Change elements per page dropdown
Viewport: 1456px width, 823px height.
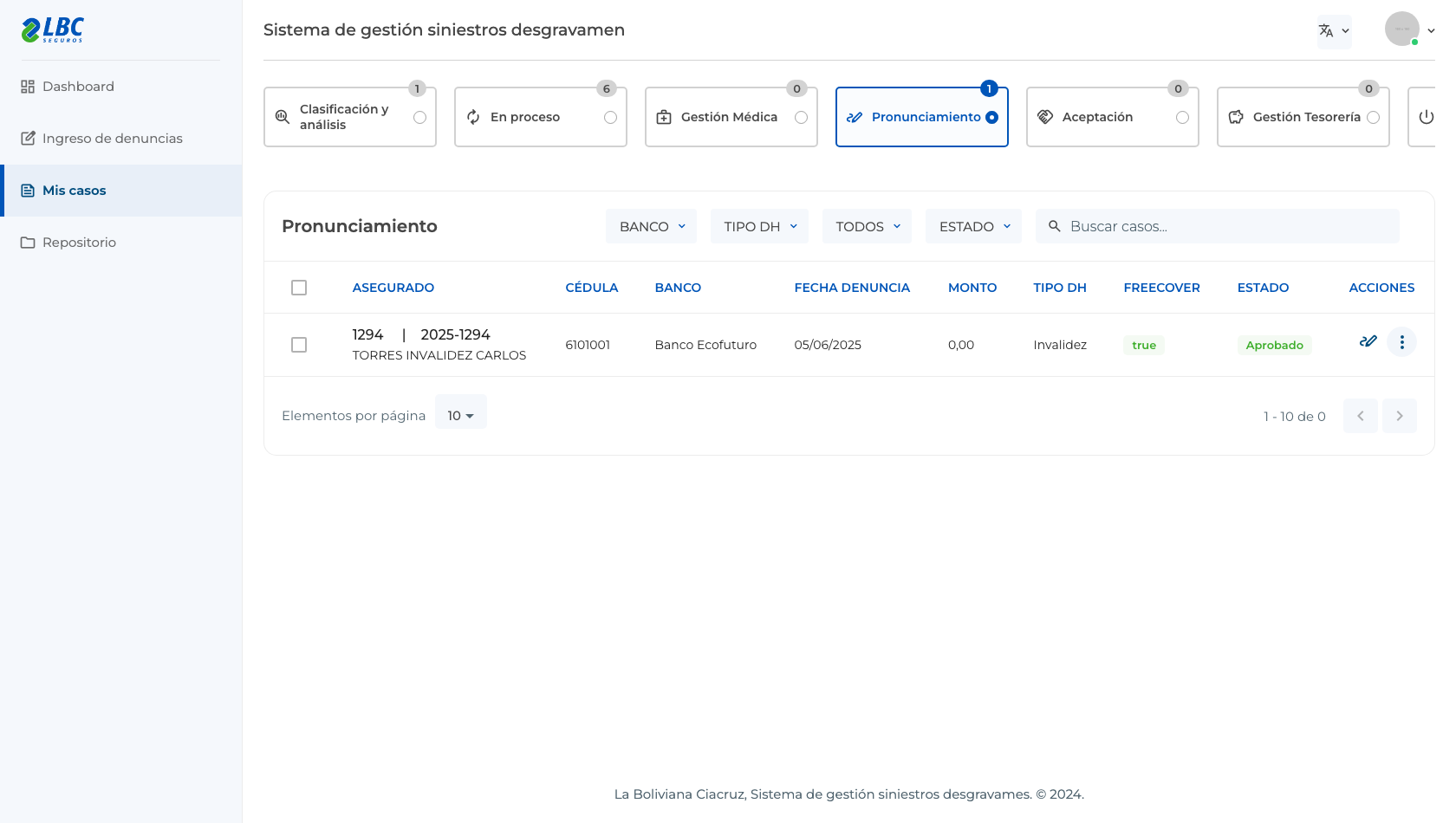[460, 415]
